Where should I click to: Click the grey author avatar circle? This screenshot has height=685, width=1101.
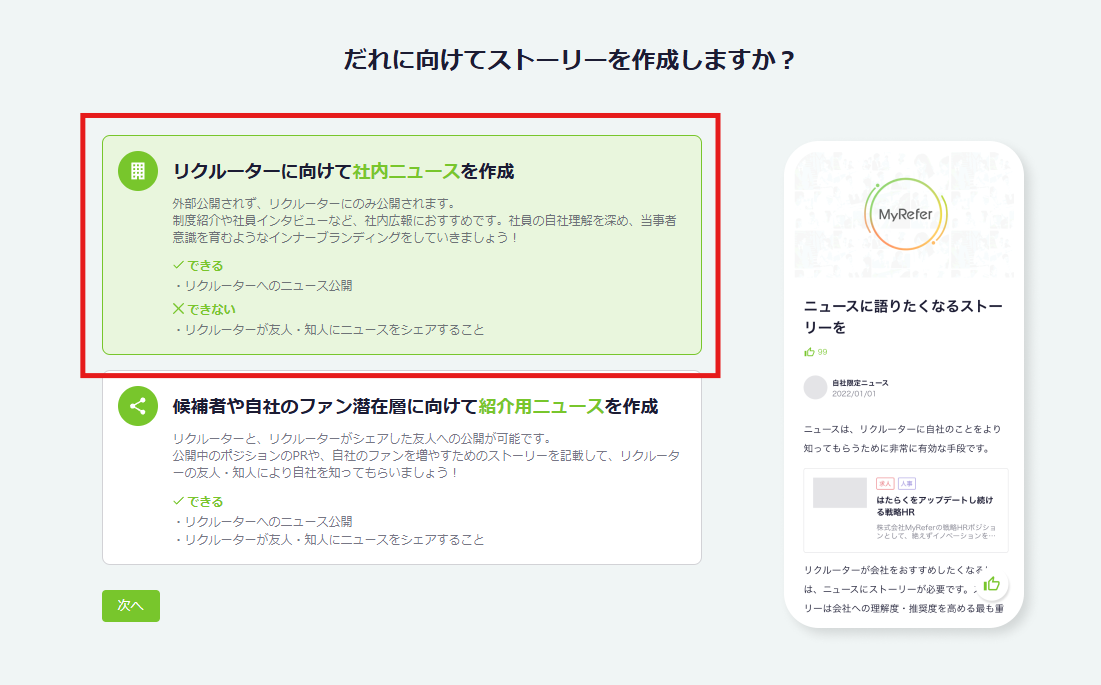(815, 387)
